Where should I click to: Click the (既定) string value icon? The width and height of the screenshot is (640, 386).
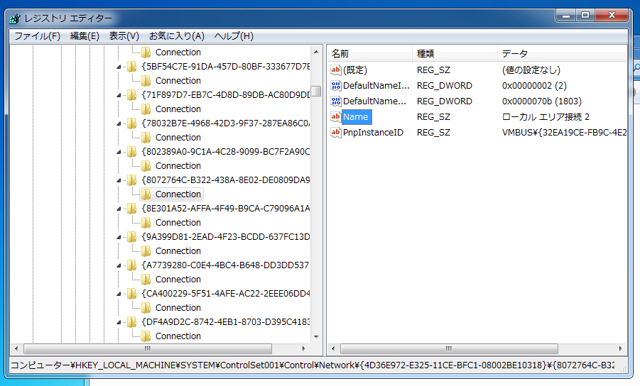(336, 70)
